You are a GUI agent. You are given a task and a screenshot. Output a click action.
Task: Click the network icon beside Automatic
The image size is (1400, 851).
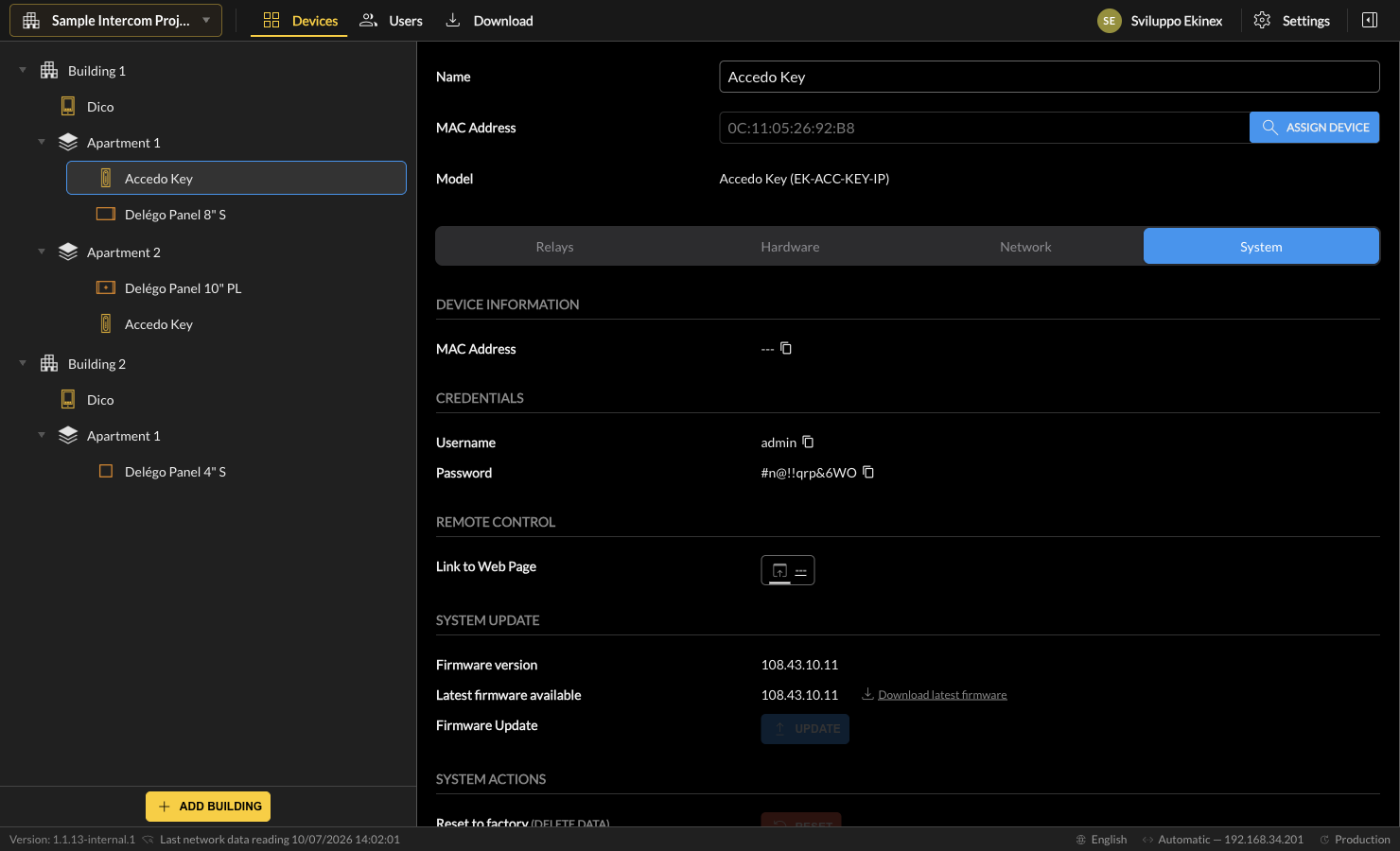coord(1147,840)
